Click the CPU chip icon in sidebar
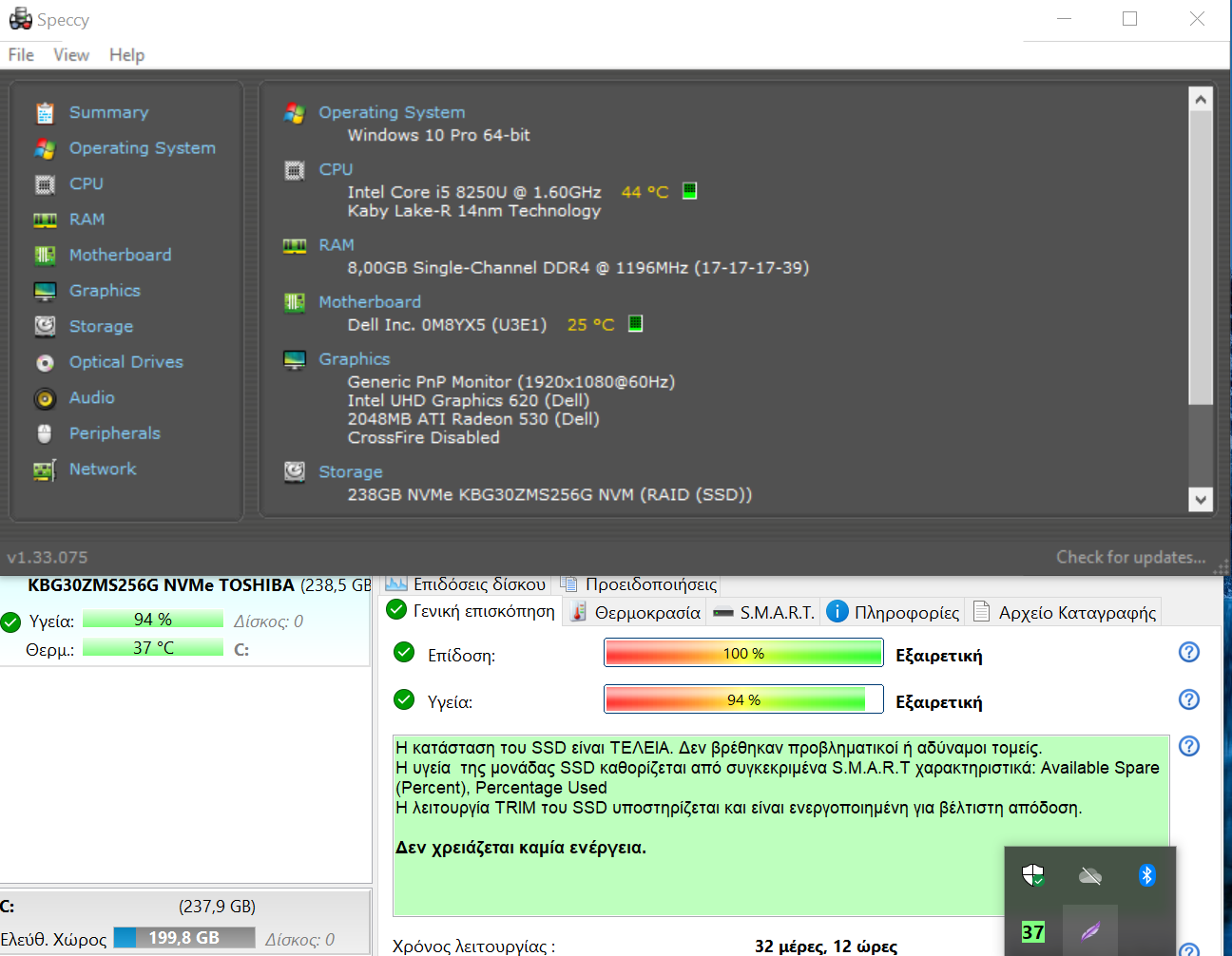Viewport: 1232px width, 956px height. click(x=45, y=184)
